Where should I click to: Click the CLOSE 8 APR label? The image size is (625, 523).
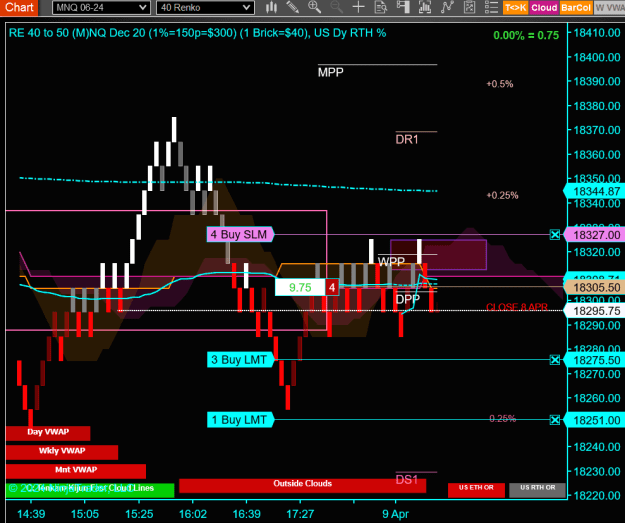pyautogui.click(x=517, y=307)
